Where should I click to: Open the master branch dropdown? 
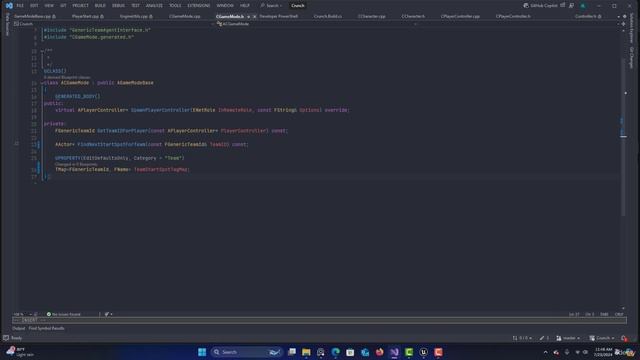[x=568, y=338]
